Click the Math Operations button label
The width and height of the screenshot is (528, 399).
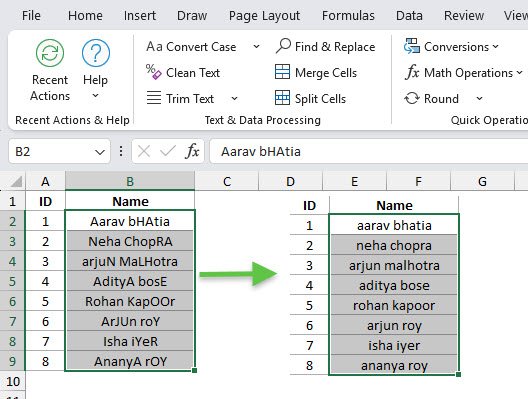click(468, 72)
